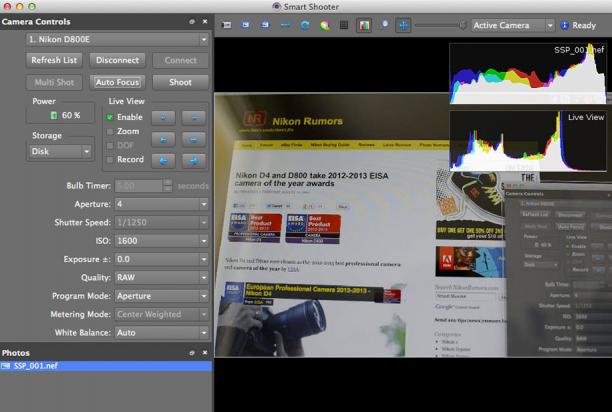Open the White Balance dropdown
The image size is (612, 412).
click(x=162, y=332)
